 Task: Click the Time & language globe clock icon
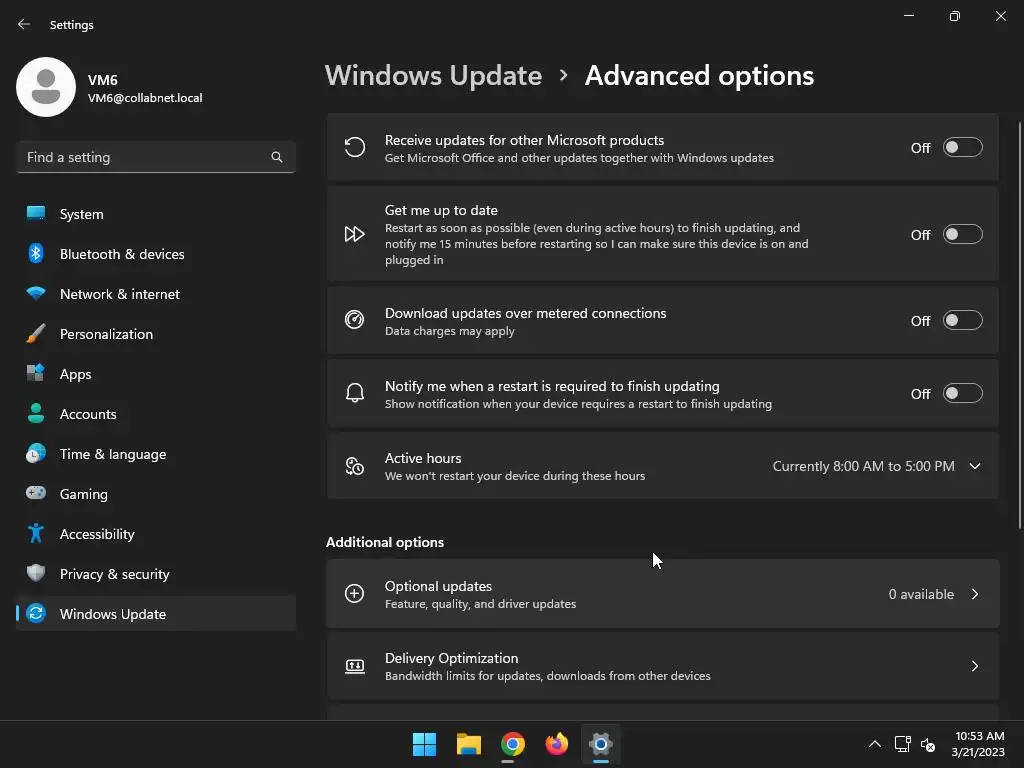(x=36, y=453)
